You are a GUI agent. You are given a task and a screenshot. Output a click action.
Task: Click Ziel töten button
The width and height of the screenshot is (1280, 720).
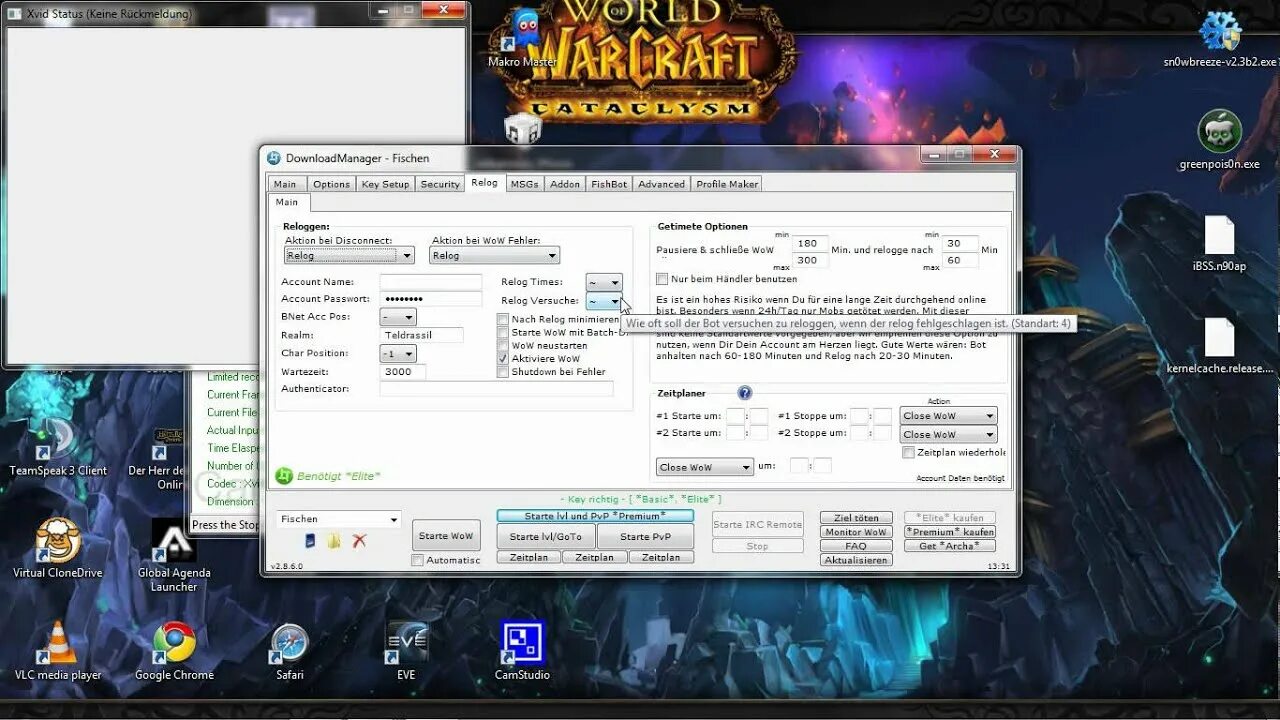(855, 518)
